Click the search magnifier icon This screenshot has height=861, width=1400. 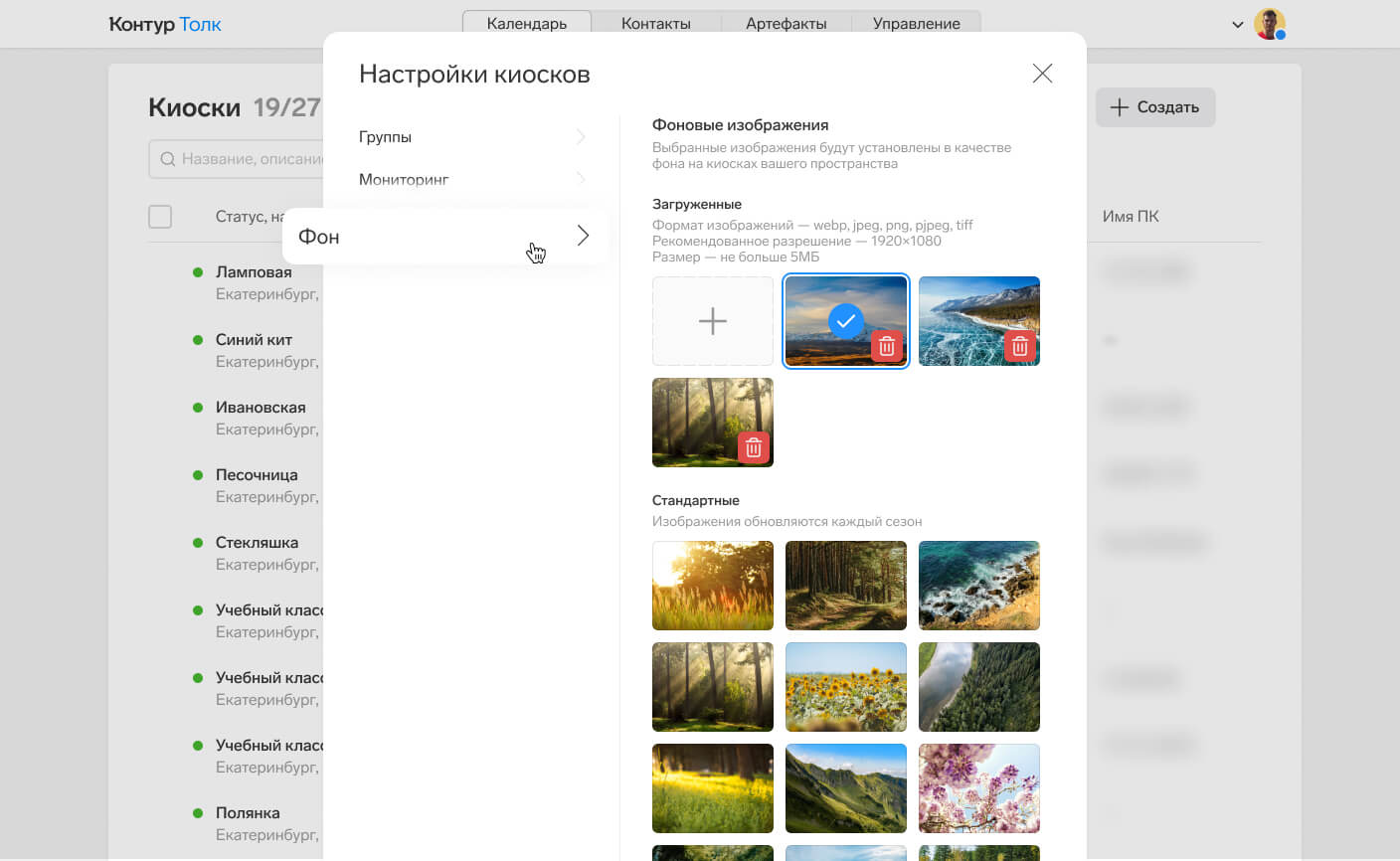click(x=168, y=159)
